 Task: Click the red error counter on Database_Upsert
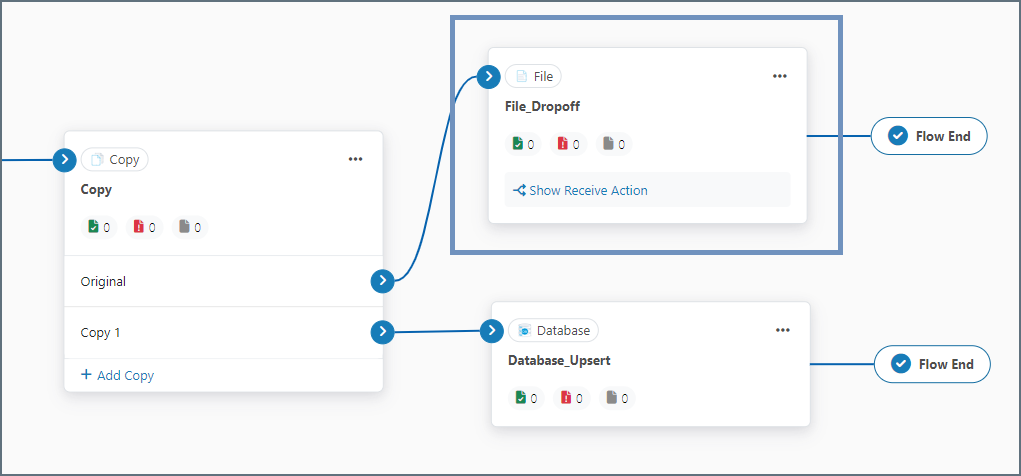571,398
